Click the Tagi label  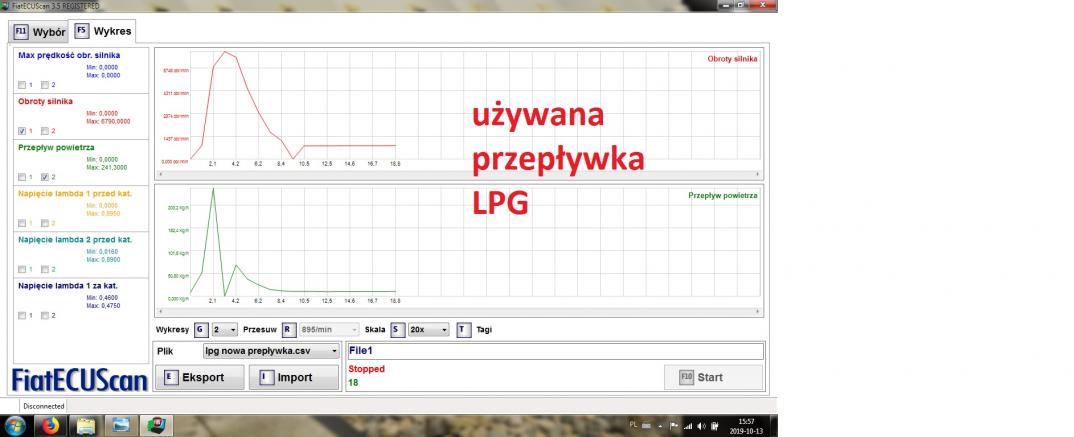484,329
